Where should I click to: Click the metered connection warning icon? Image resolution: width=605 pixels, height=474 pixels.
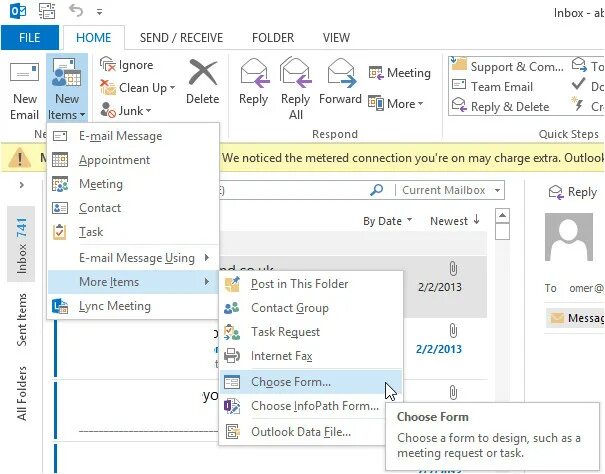(x=19, y=158)
